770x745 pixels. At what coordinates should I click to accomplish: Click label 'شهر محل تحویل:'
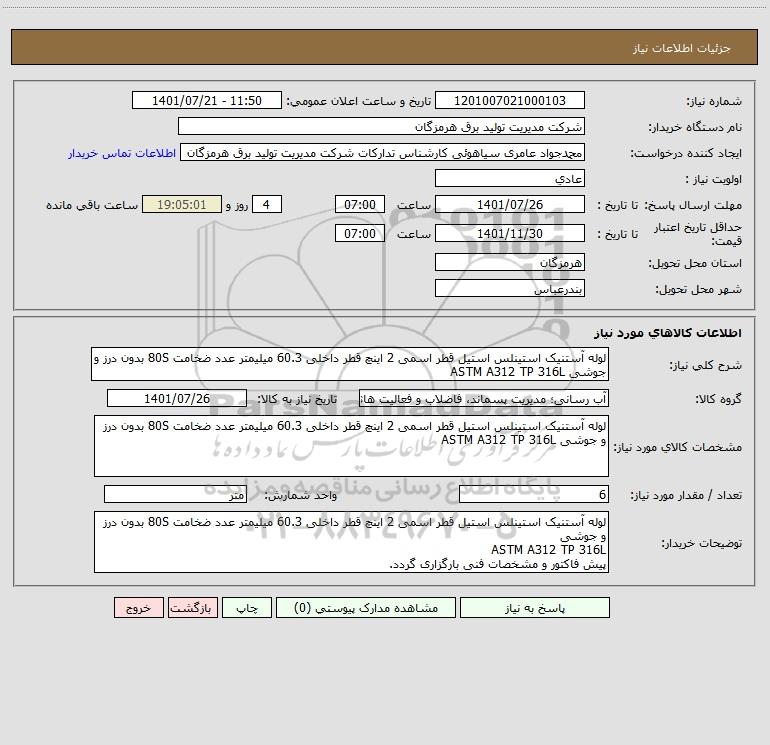click(698, 289)
